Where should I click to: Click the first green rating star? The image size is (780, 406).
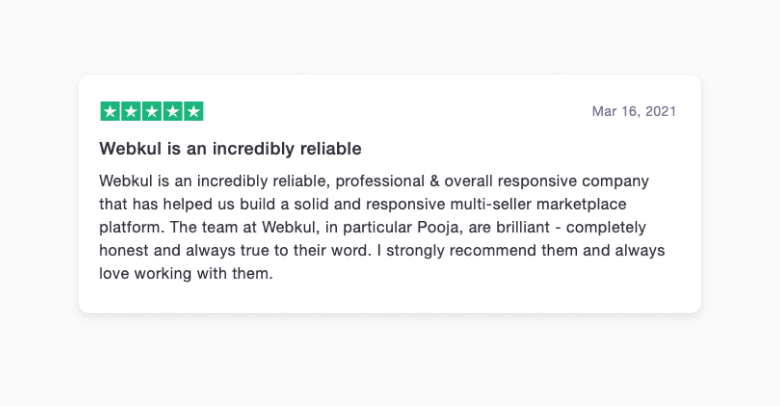110,111
